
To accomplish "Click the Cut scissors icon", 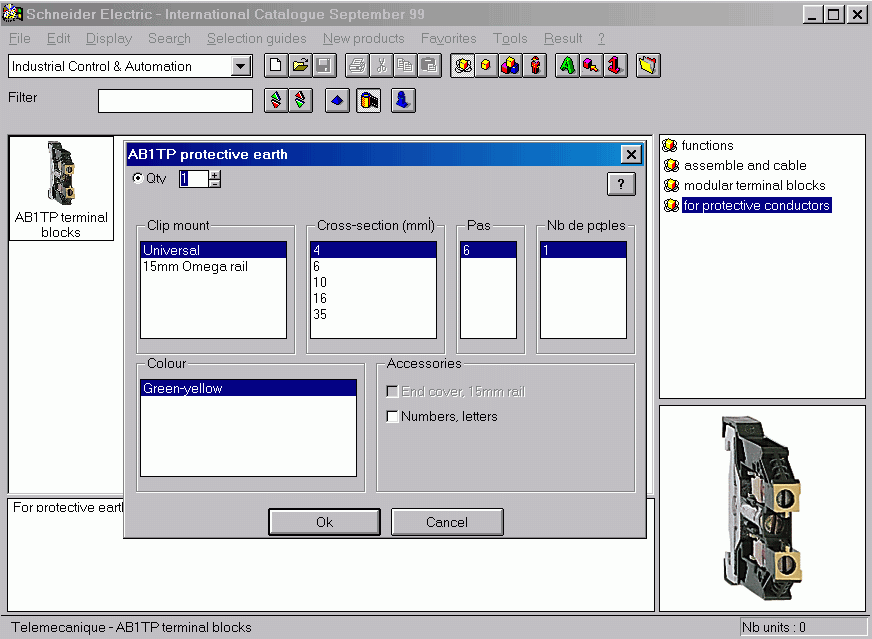I will 382,66.
